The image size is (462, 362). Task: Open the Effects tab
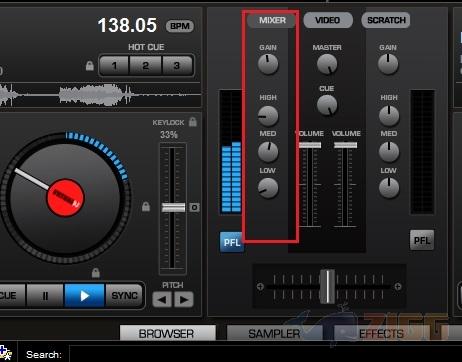[382, 333]
